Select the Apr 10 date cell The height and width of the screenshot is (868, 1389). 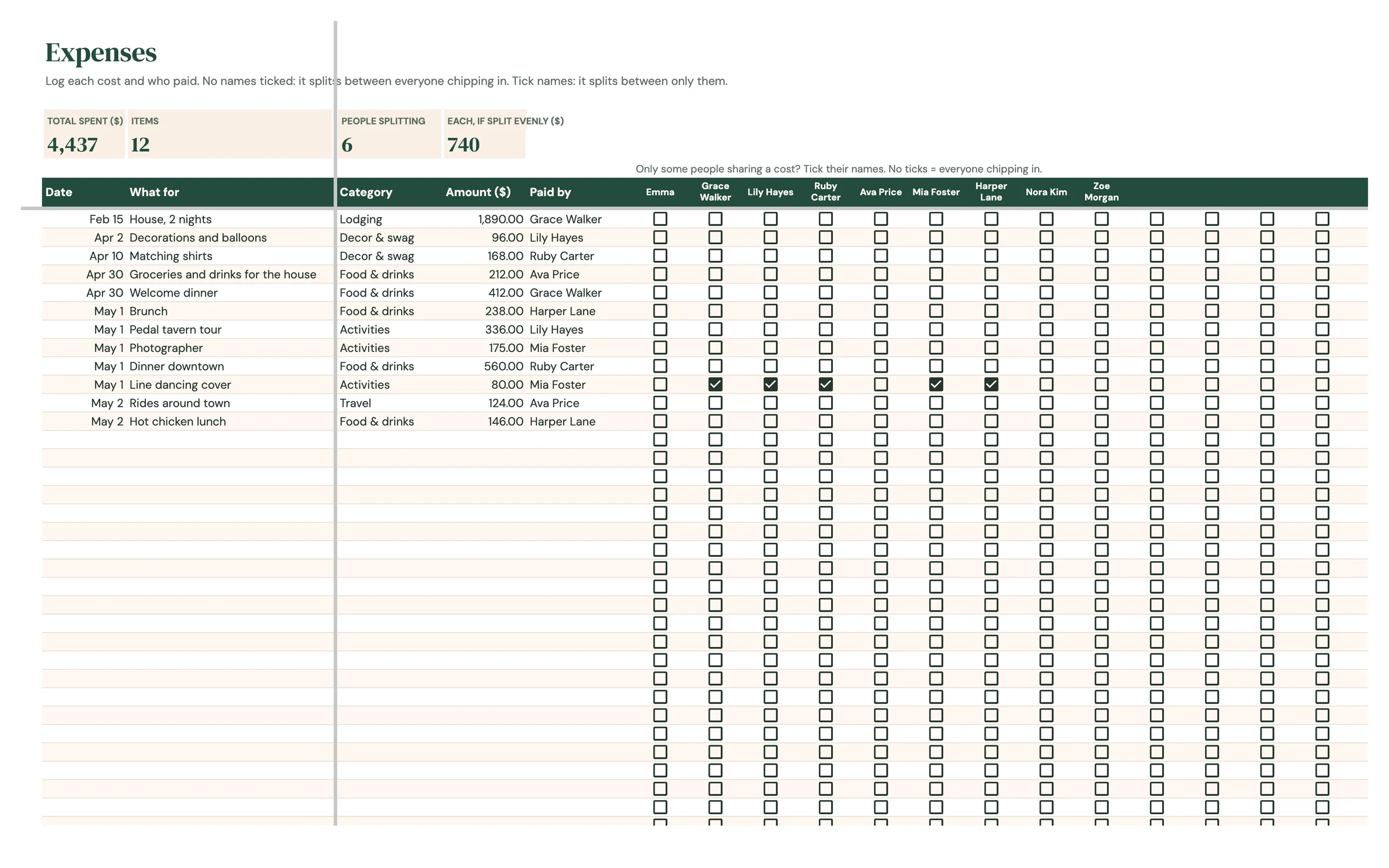click(84, 256)
